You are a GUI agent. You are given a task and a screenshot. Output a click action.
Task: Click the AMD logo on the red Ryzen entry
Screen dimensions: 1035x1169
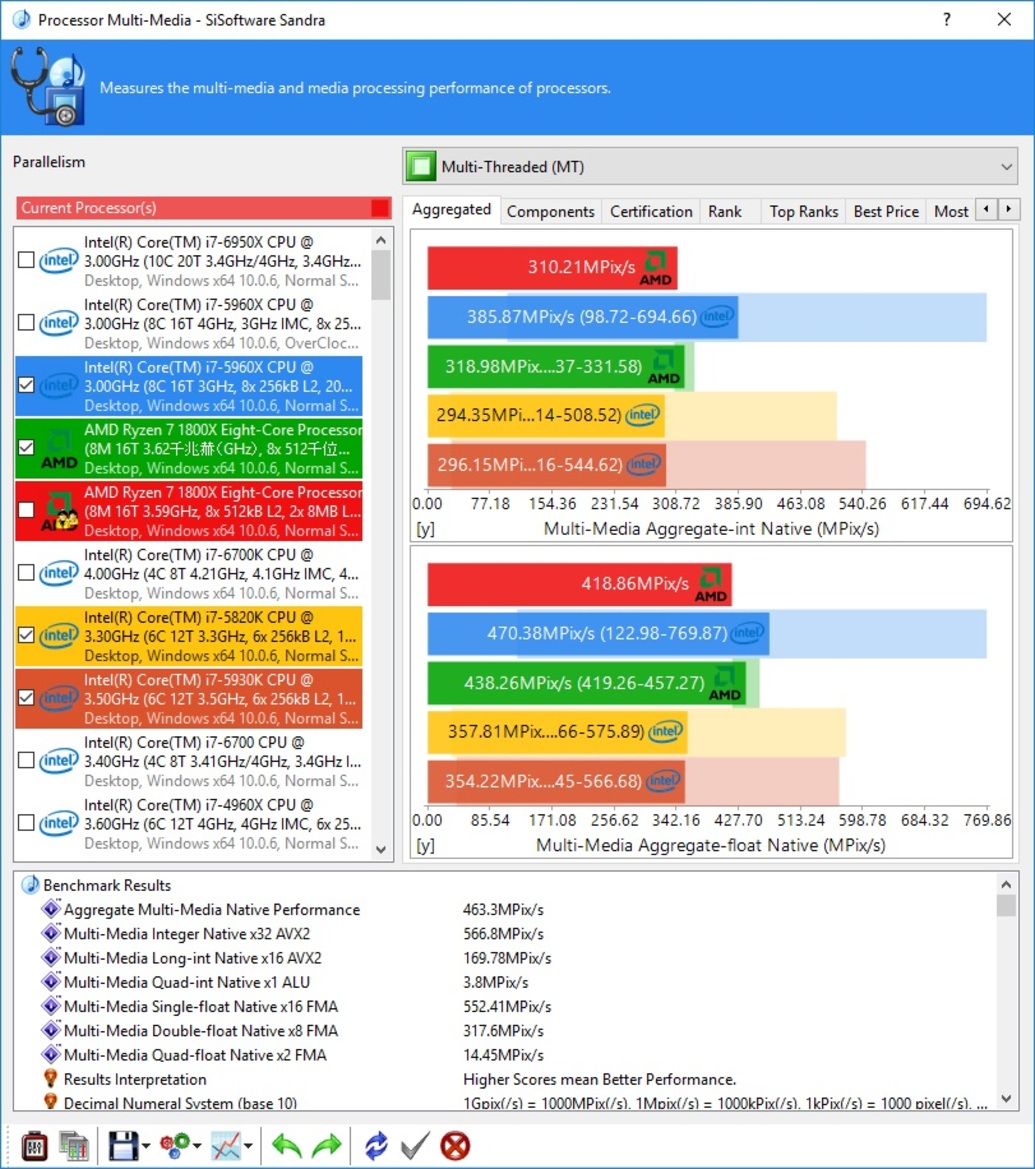[59, 511]
